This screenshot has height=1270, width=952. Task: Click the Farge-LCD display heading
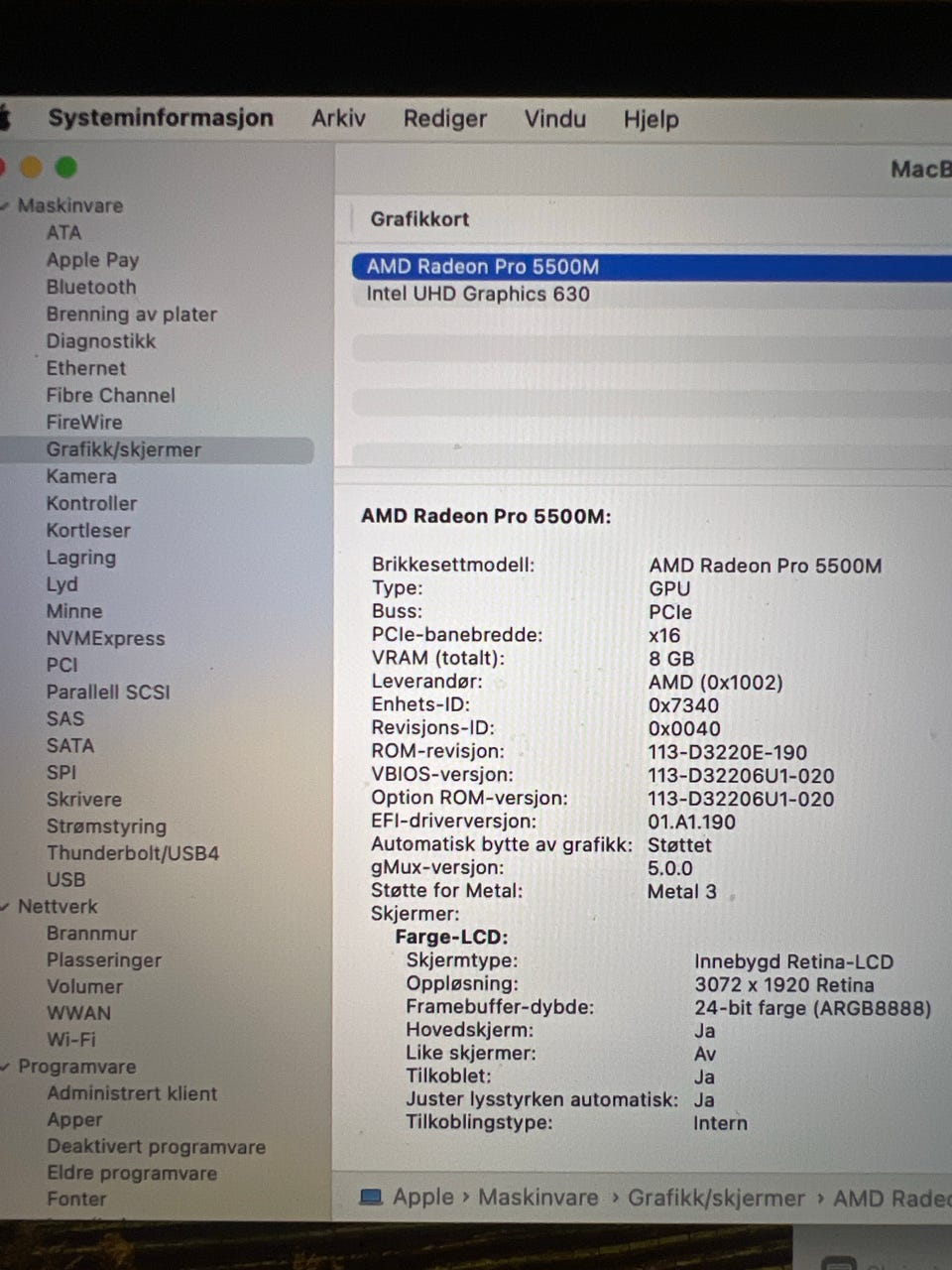451,938
